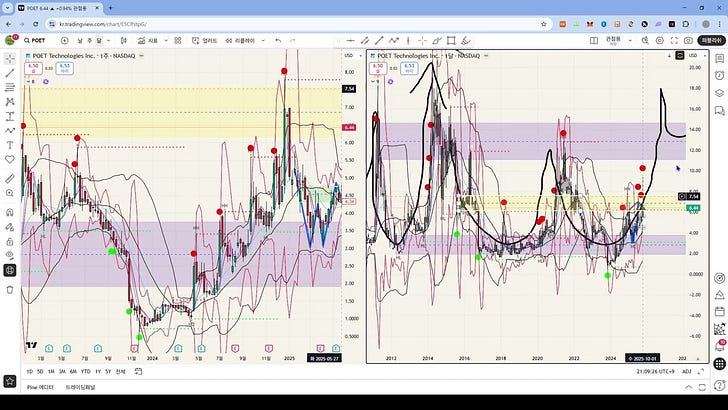Undo the last chart action
This screenshot has width=728, height=410.
coord(278,41)
